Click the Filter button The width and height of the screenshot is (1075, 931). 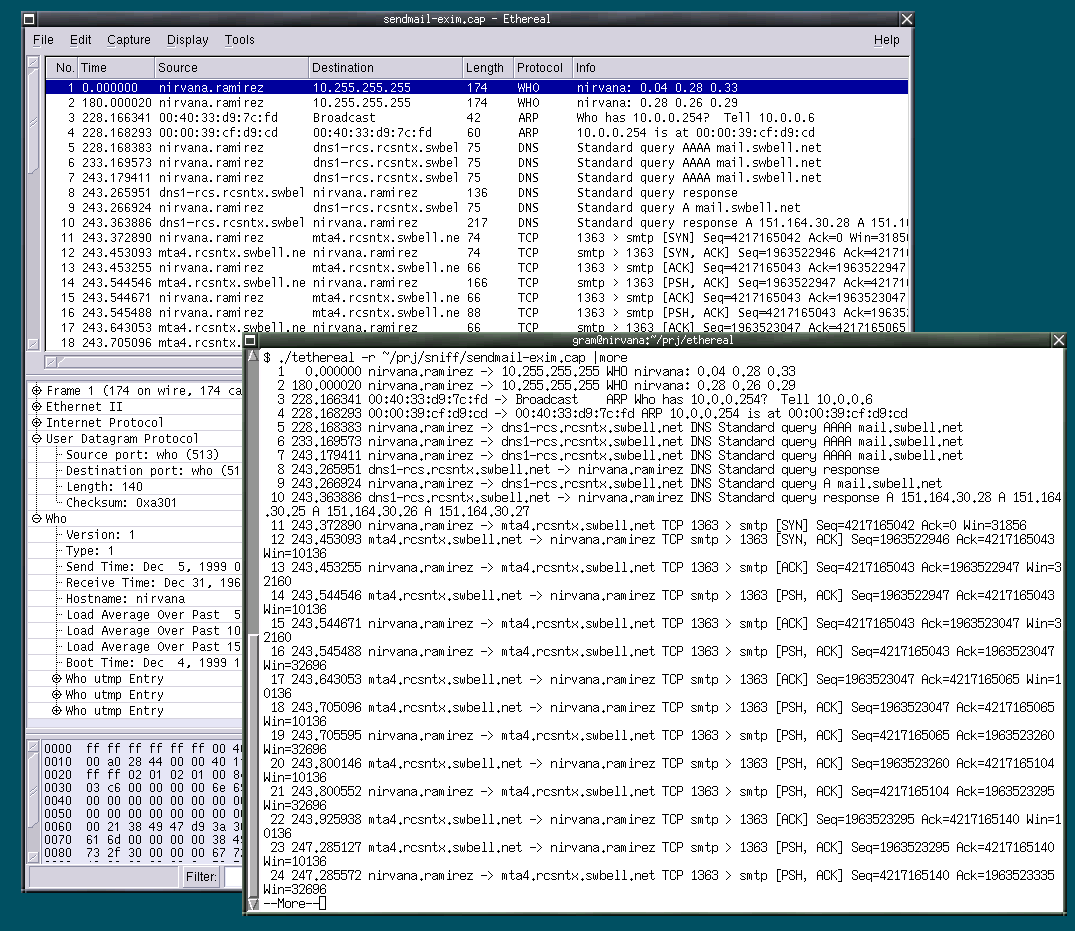pyautogui.click(x=201, y=876)
